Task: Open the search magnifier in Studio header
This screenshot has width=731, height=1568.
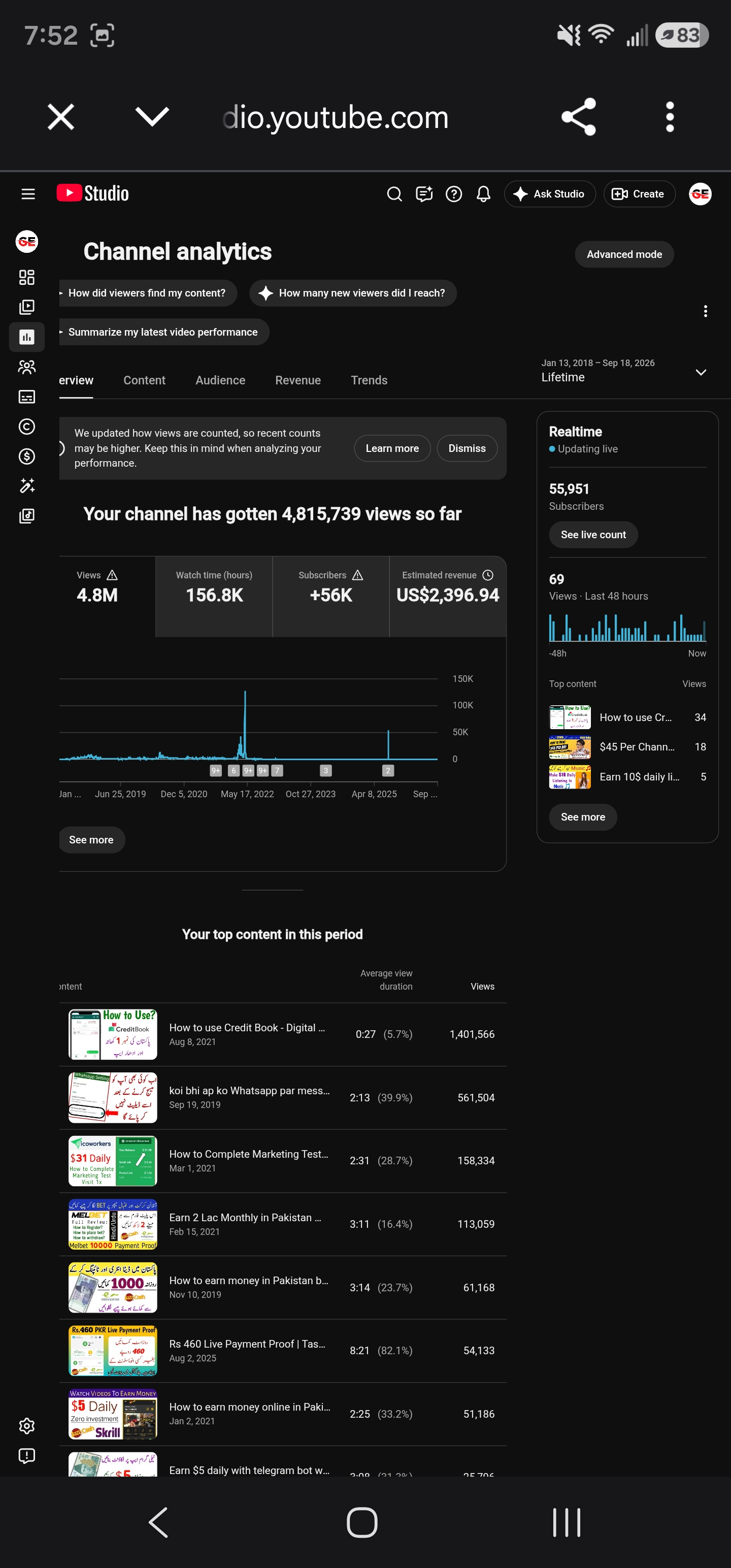Action: coord(394,194)
